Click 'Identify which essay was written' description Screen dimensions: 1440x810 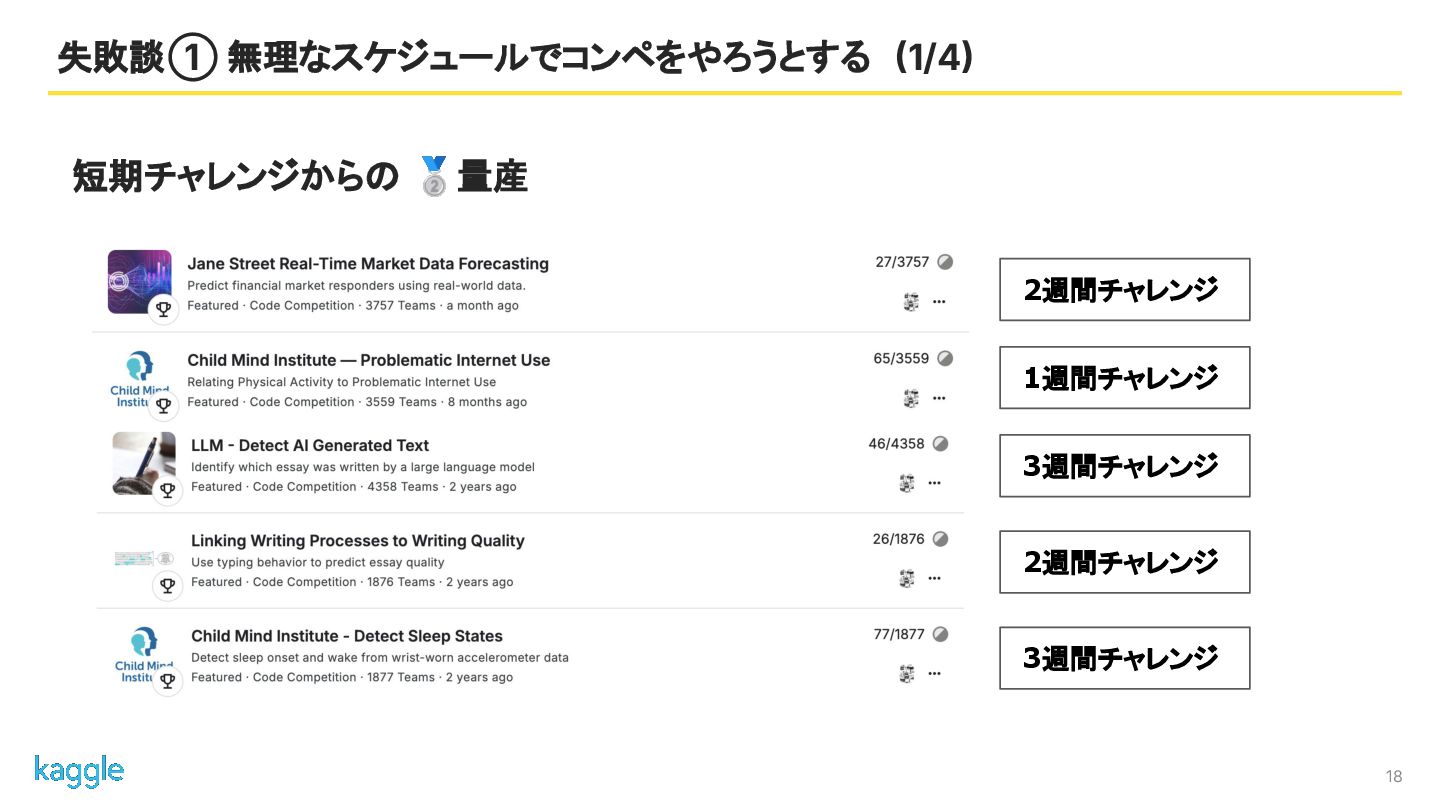[363, 467]
